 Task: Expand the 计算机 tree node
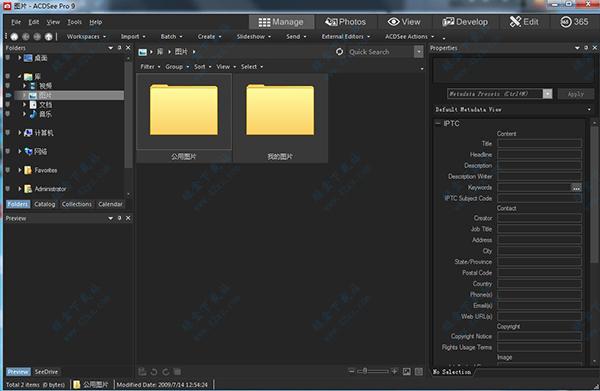pos(20,133)
